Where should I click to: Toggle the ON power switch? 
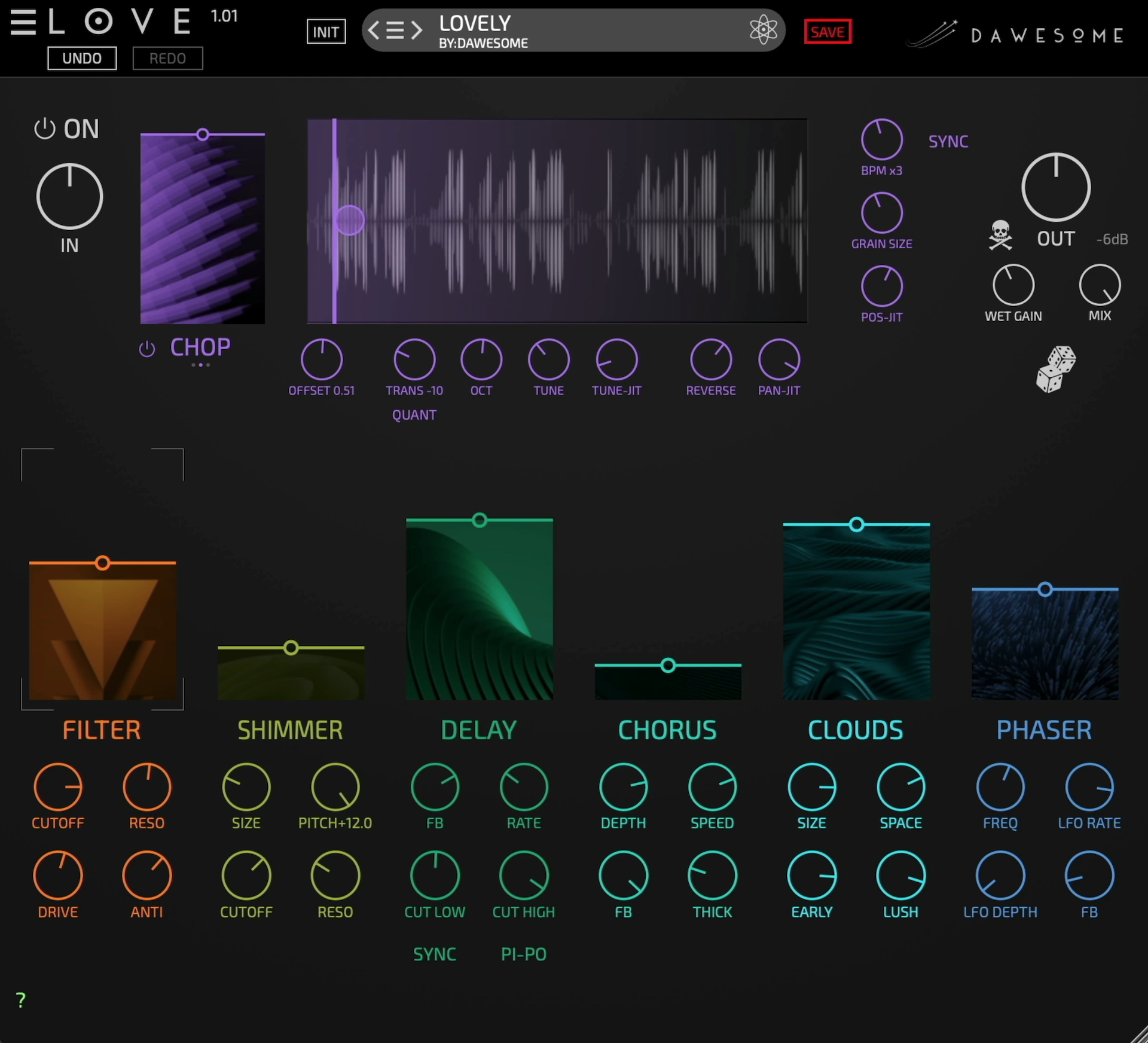(45, 129)
